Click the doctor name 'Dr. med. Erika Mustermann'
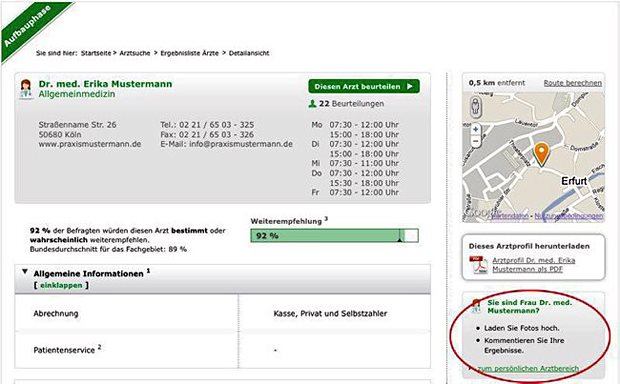Viewport: 620px width, 384px height. 105,84
